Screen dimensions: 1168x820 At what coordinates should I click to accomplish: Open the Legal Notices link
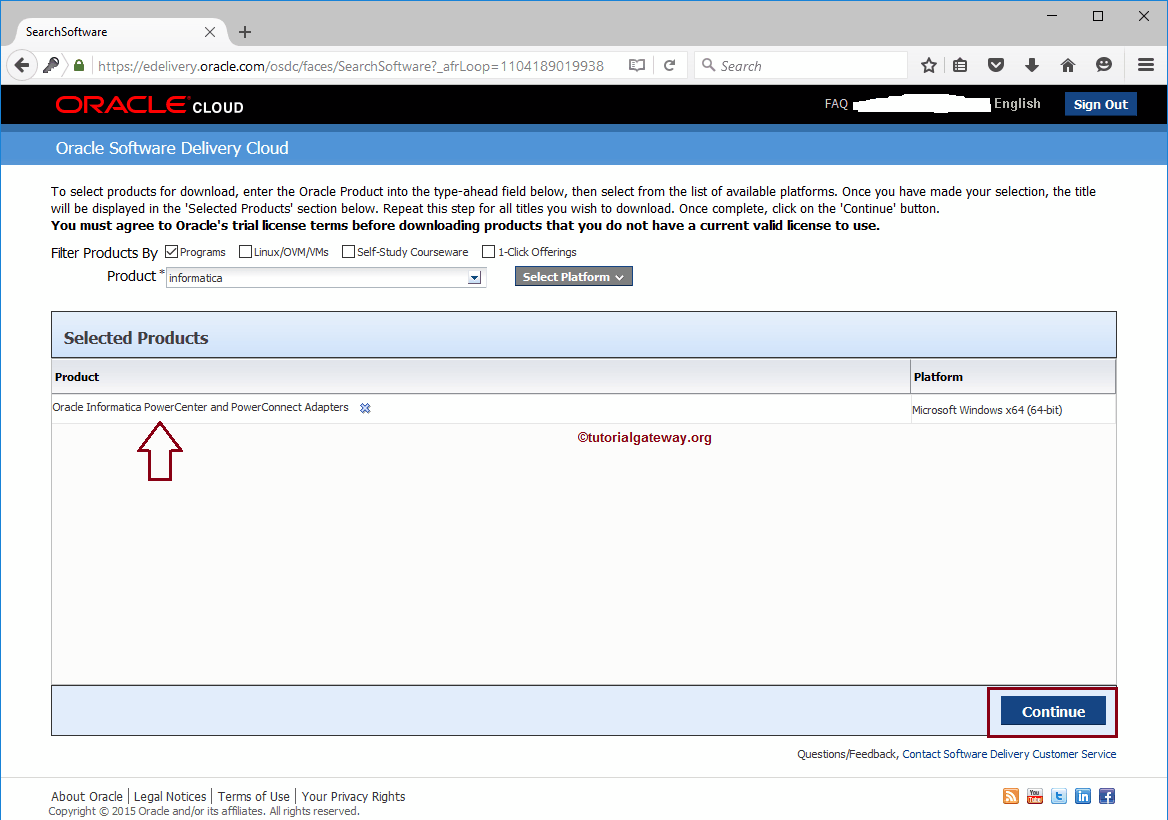(x=170, y=796)
